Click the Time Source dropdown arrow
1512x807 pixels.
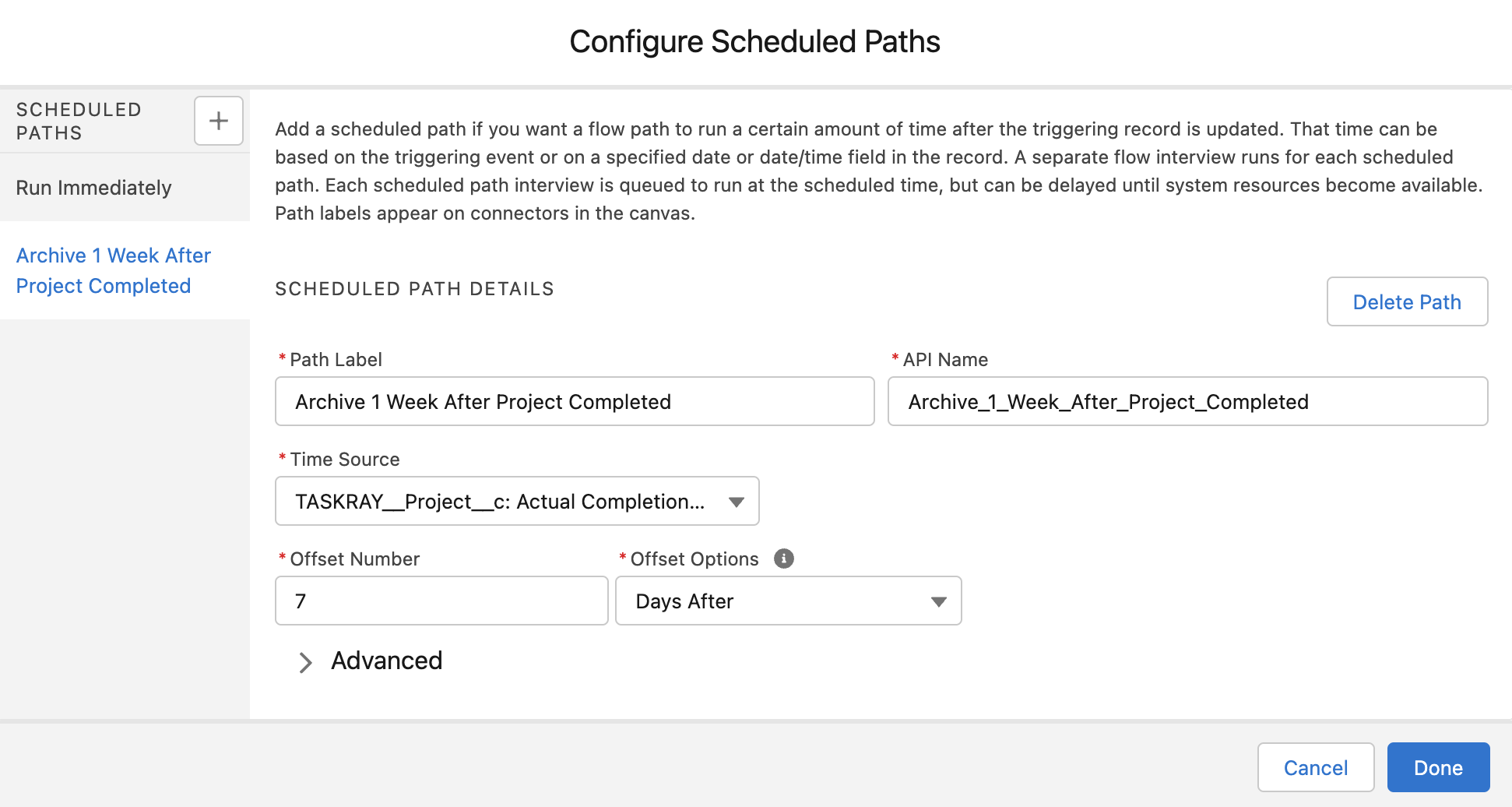click(x=735, y=502)
